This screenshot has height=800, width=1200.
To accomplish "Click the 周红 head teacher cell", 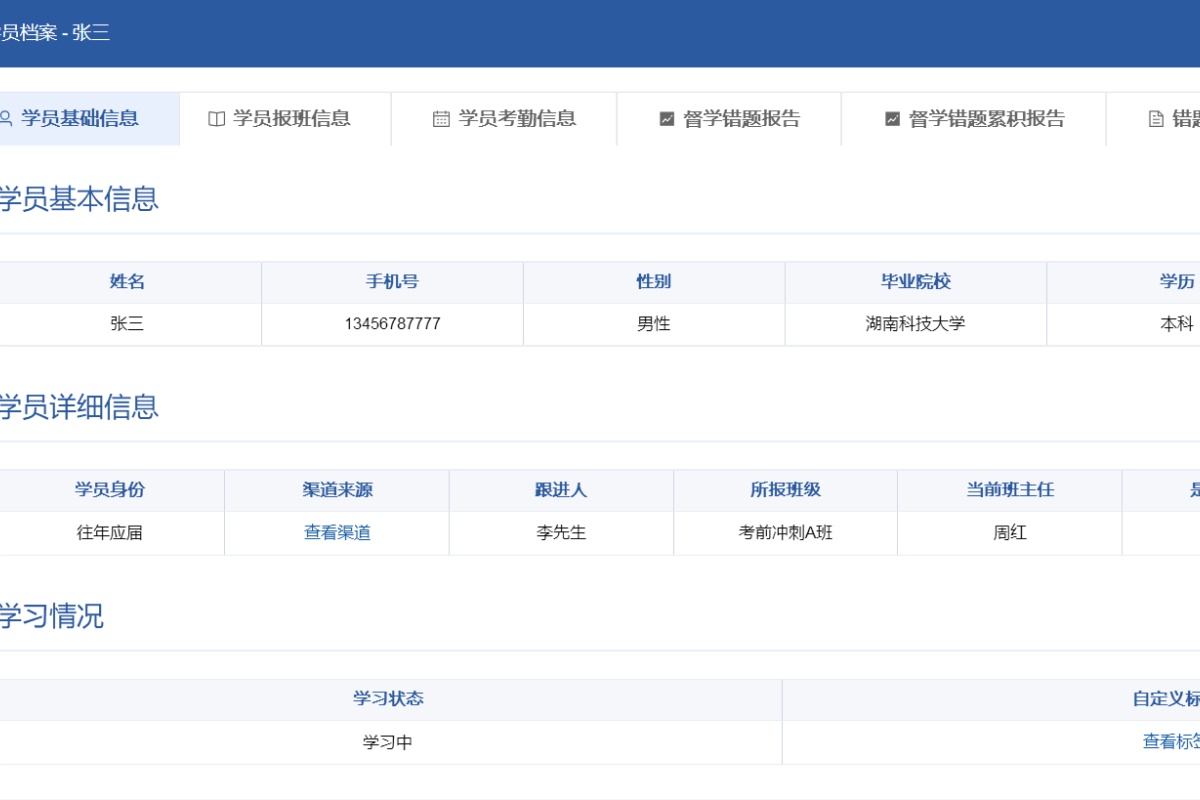I will [x=1010, y=532].
